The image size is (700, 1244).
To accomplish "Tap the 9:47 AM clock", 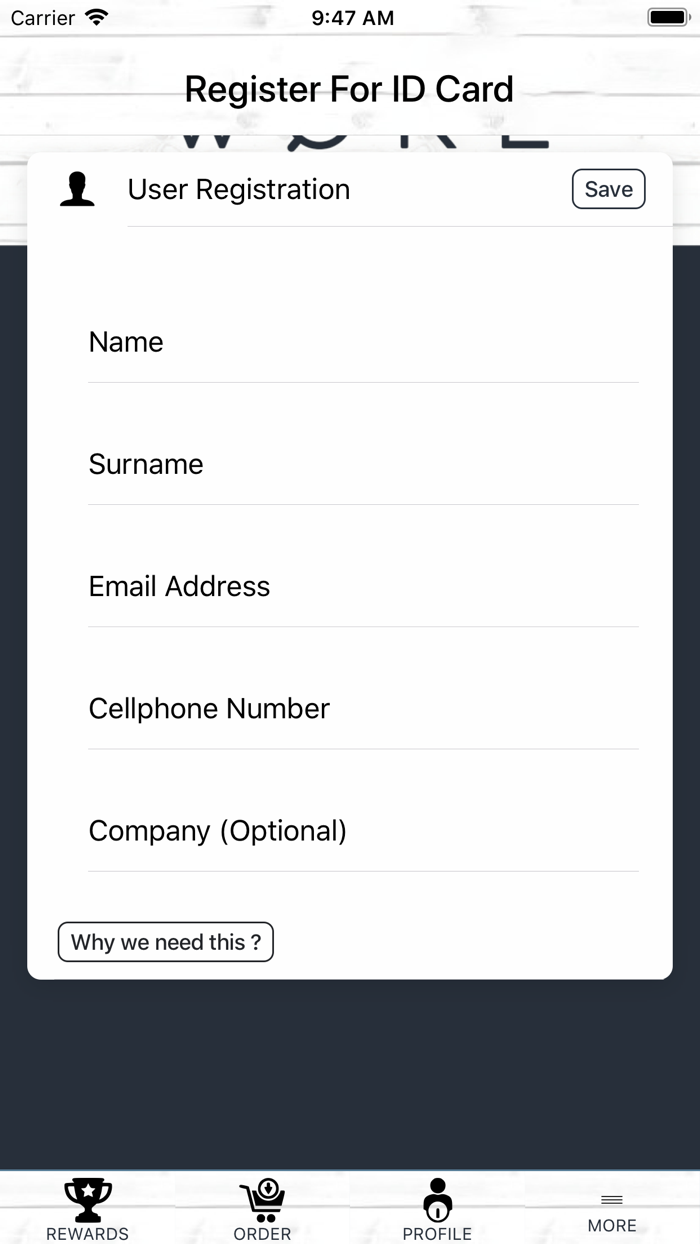I will coord(352,17).
